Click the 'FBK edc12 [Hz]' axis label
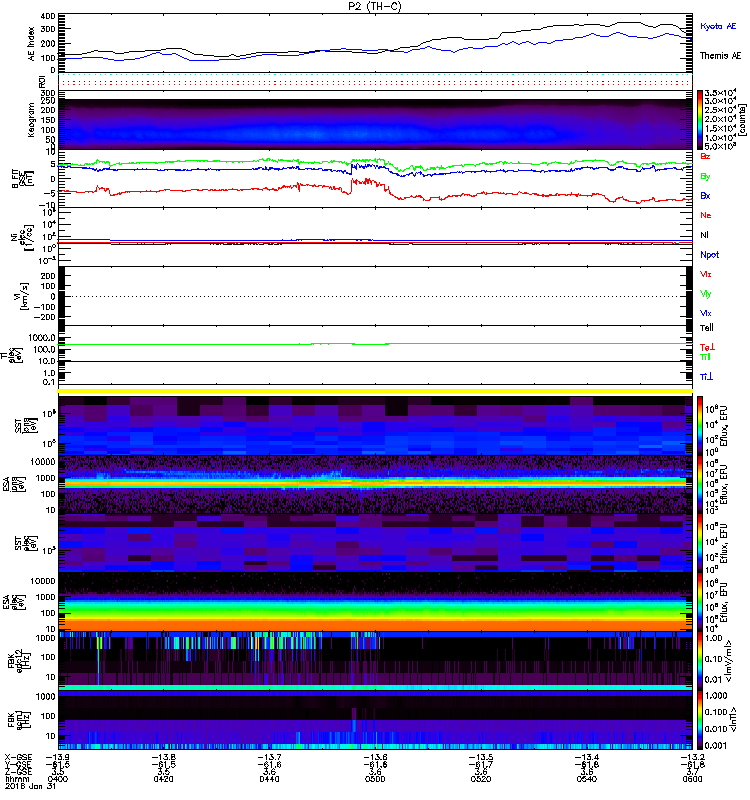750x800 pixels. 20,661
